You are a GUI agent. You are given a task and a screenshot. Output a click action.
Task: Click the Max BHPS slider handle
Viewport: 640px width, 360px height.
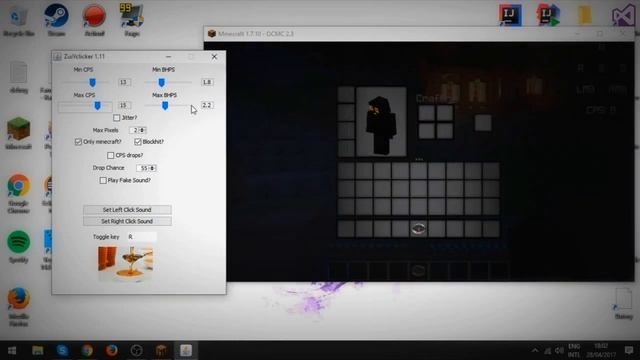coord(165,106)
